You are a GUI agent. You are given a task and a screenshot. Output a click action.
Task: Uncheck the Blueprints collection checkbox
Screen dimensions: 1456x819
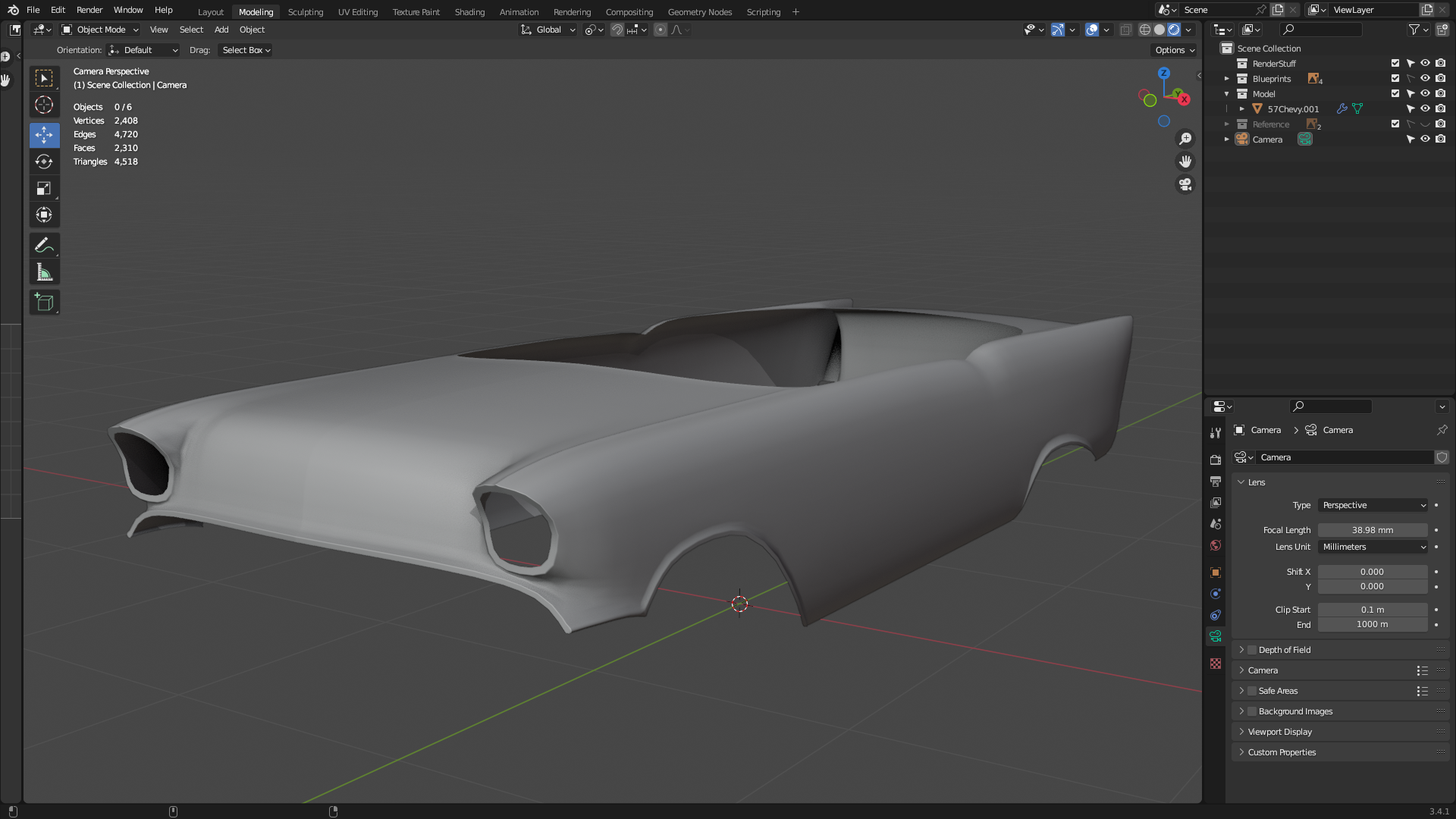(1395, 79)
